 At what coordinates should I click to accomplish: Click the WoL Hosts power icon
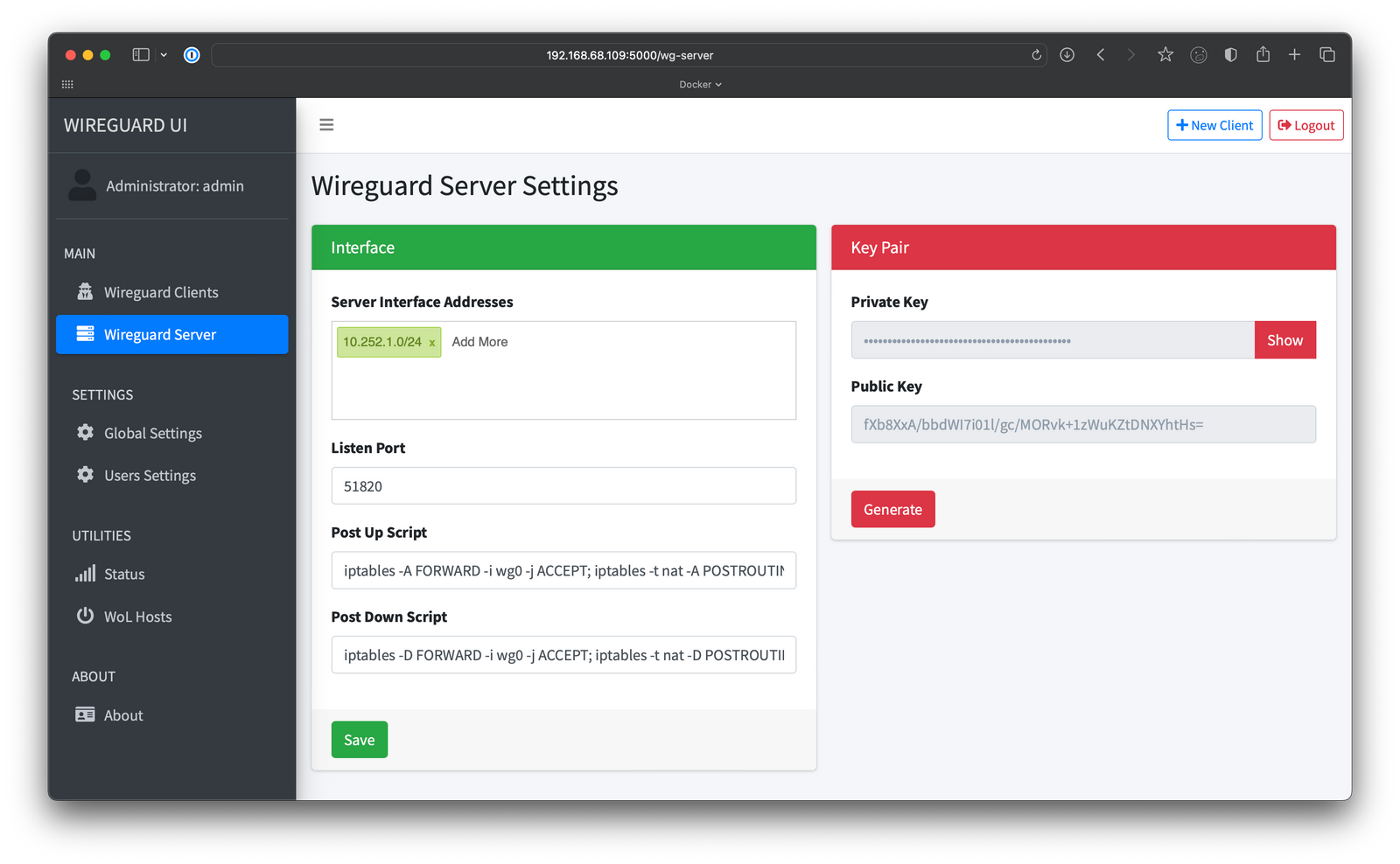(x=85, y=616)
